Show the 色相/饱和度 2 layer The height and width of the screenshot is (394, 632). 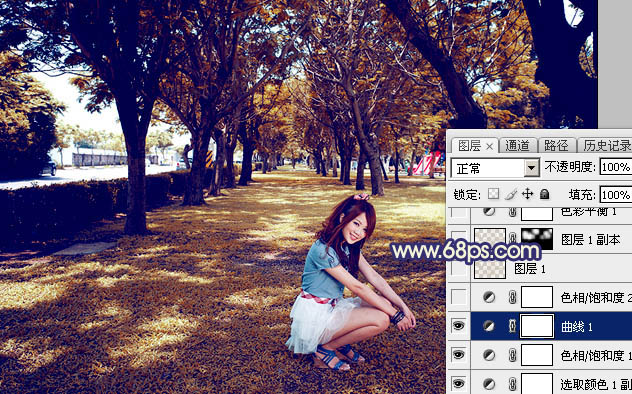coord(458,297)
